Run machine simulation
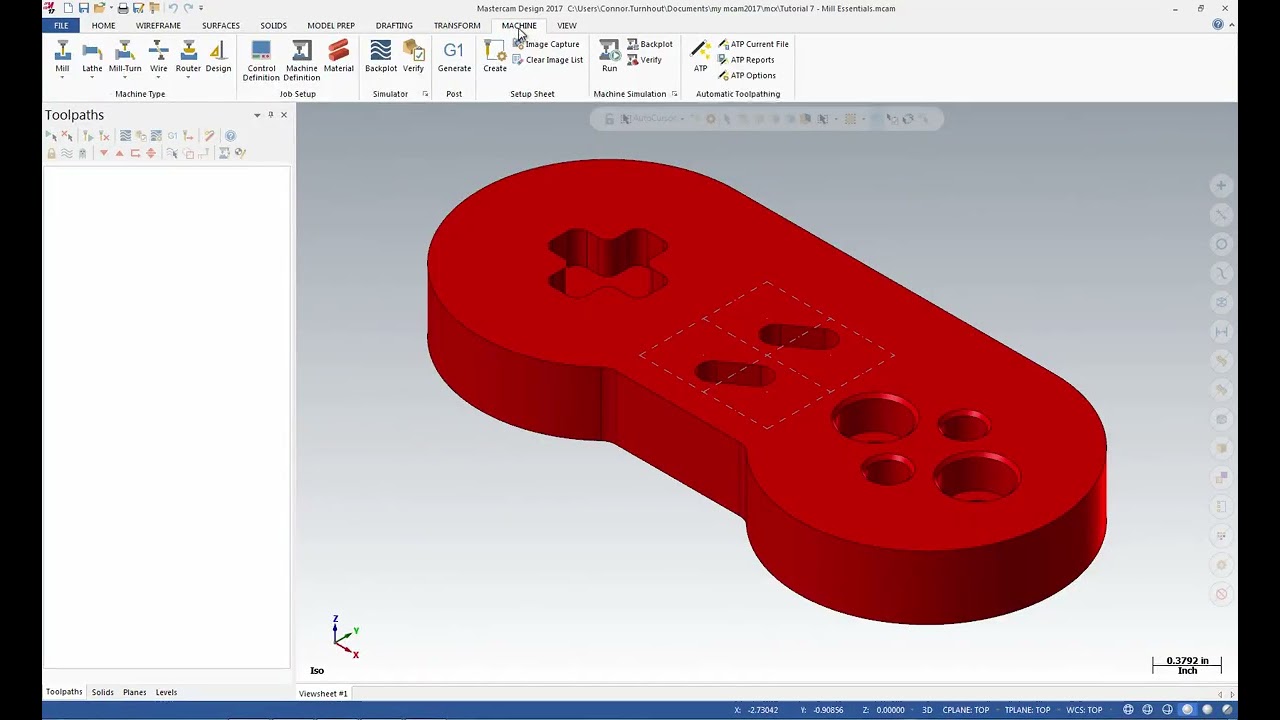This screenshot has width=1280, height=720. pos(609,57)
